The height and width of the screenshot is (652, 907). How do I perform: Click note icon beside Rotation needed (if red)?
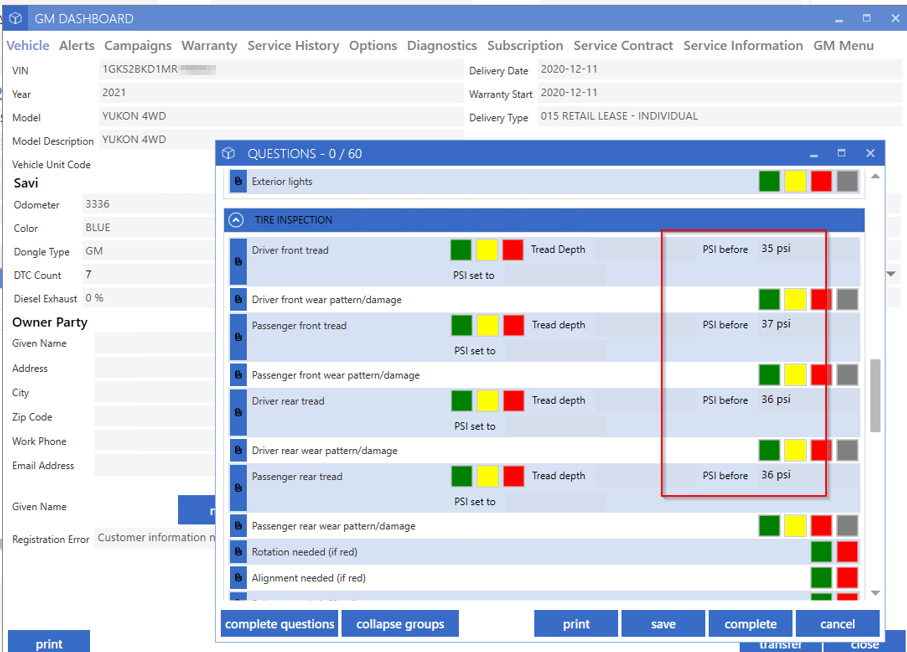[238, 552]
